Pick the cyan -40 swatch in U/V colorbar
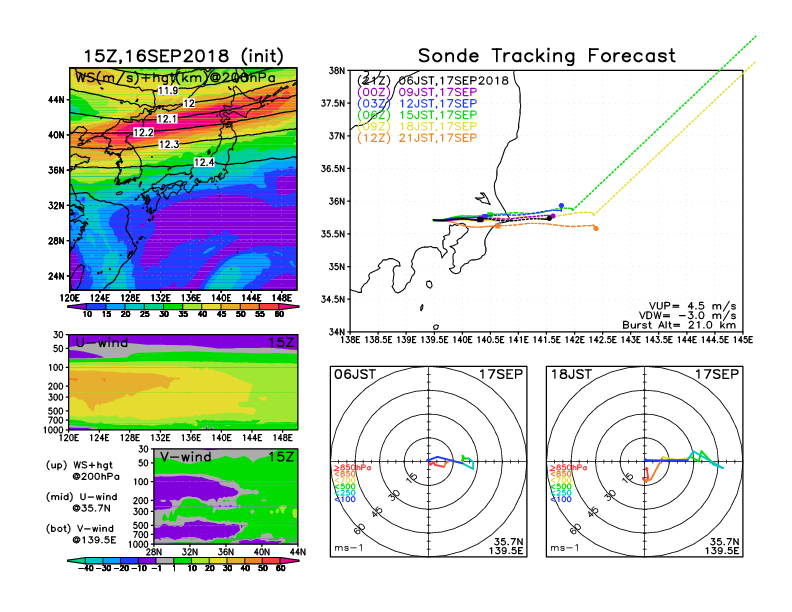792x612 pixels. pyautogui.click(x=75, y=560)
